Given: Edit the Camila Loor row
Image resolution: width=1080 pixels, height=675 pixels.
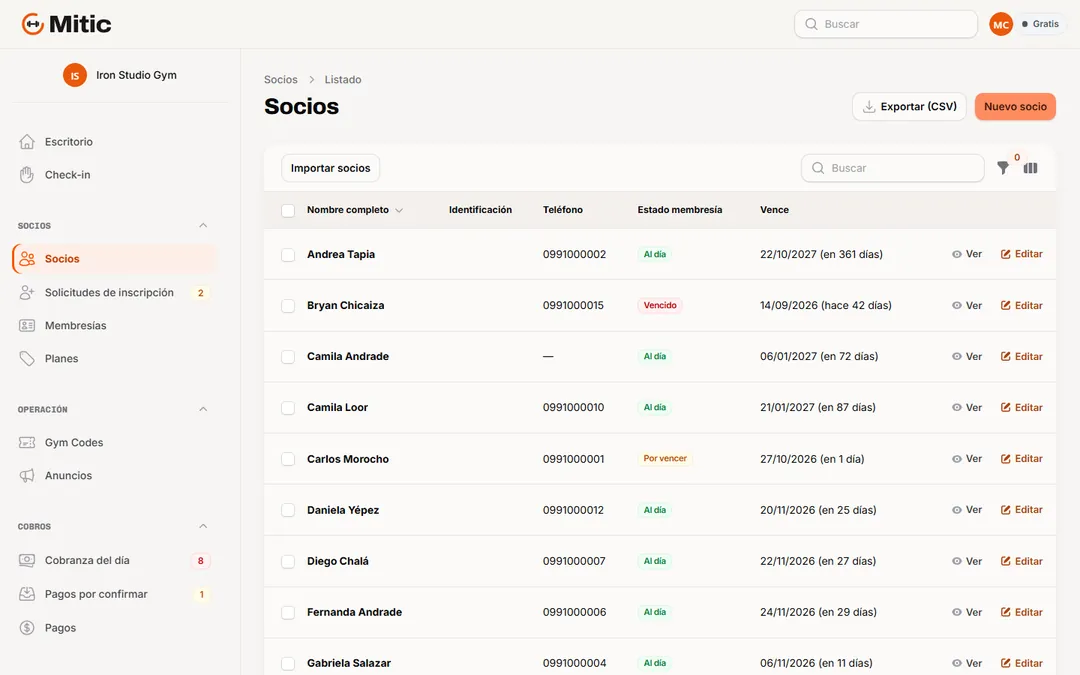Looking at the screenshot, I should click(x=1021, y=408).
